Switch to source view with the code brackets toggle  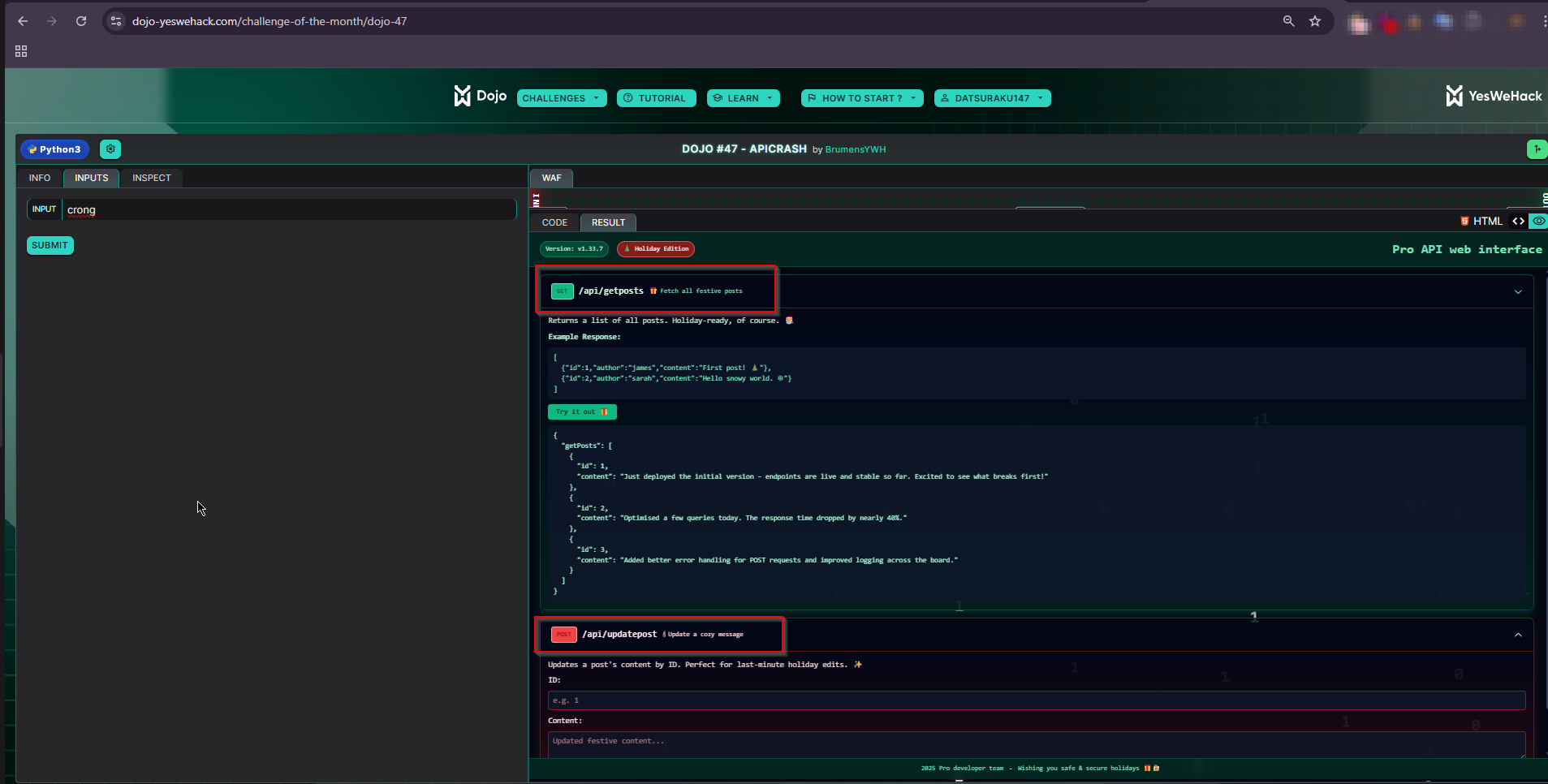pyautogui.click(x=1518, y=221)
